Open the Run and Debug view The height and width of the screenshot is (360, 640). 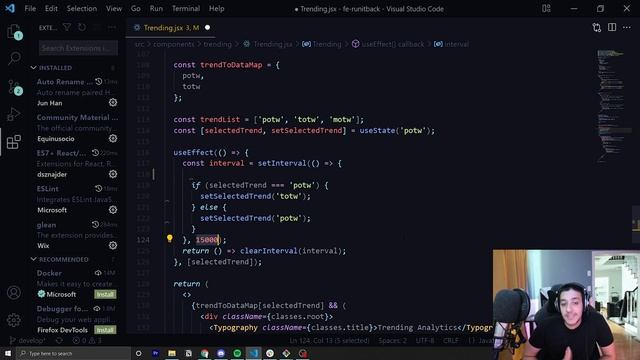pos(14,114)
